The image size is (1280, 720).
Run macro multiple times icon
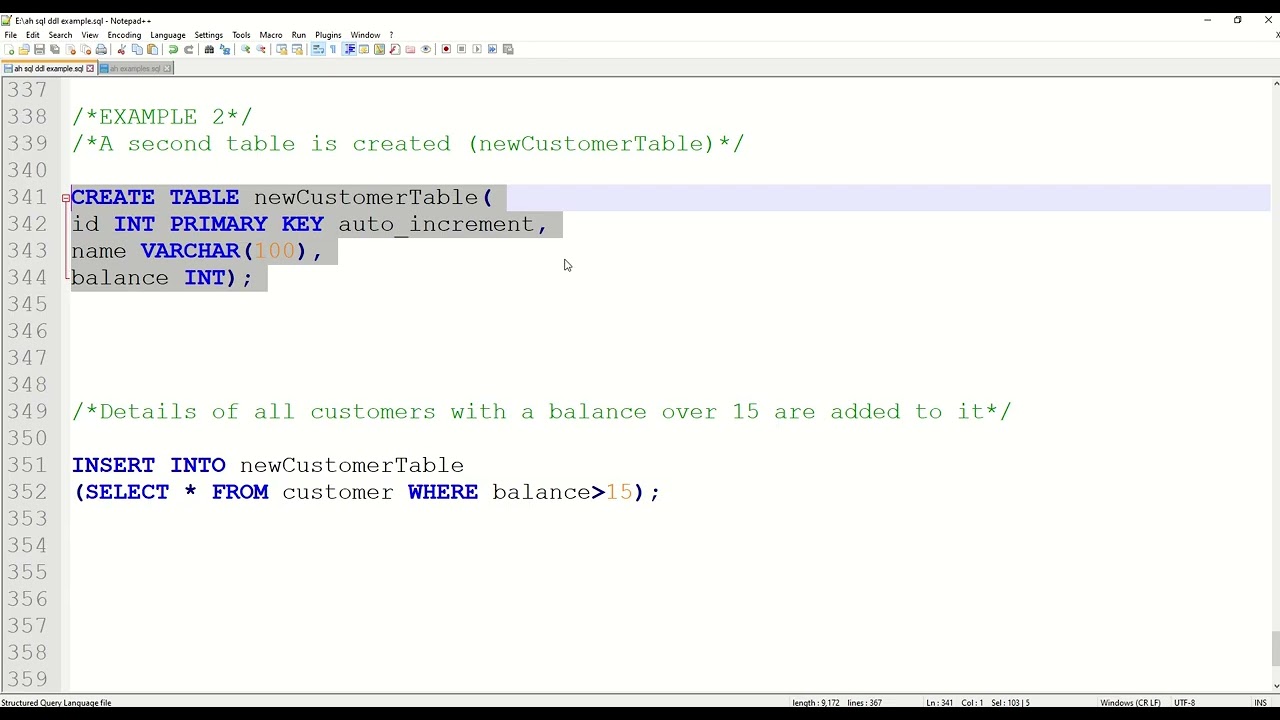click(492, 49)
